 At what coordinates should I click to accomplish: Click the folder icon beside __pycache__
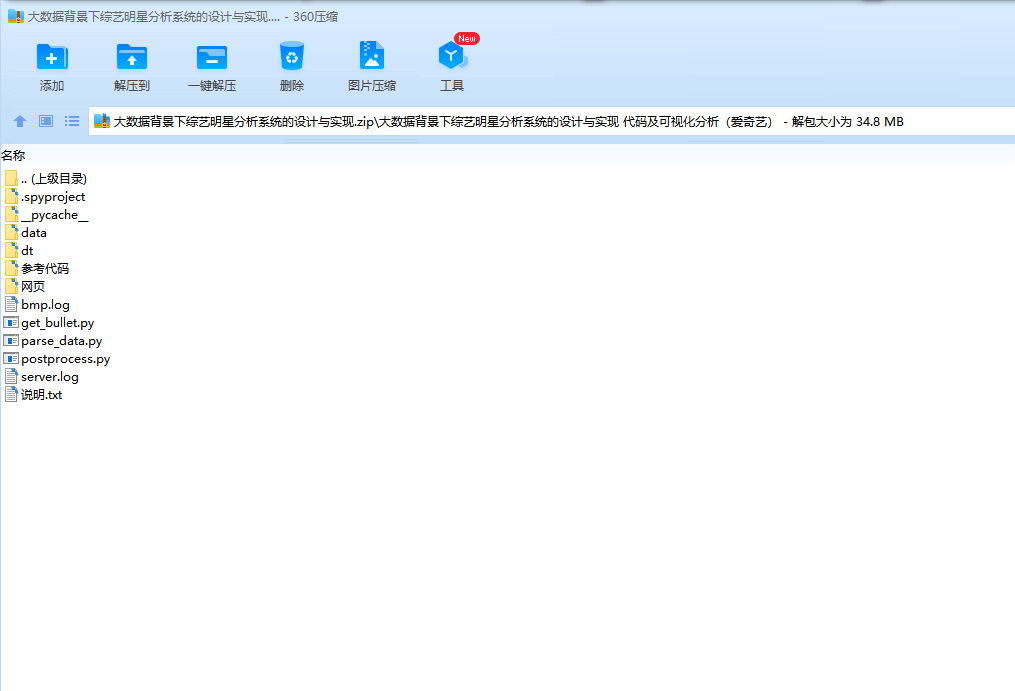[x=11, y=214]
